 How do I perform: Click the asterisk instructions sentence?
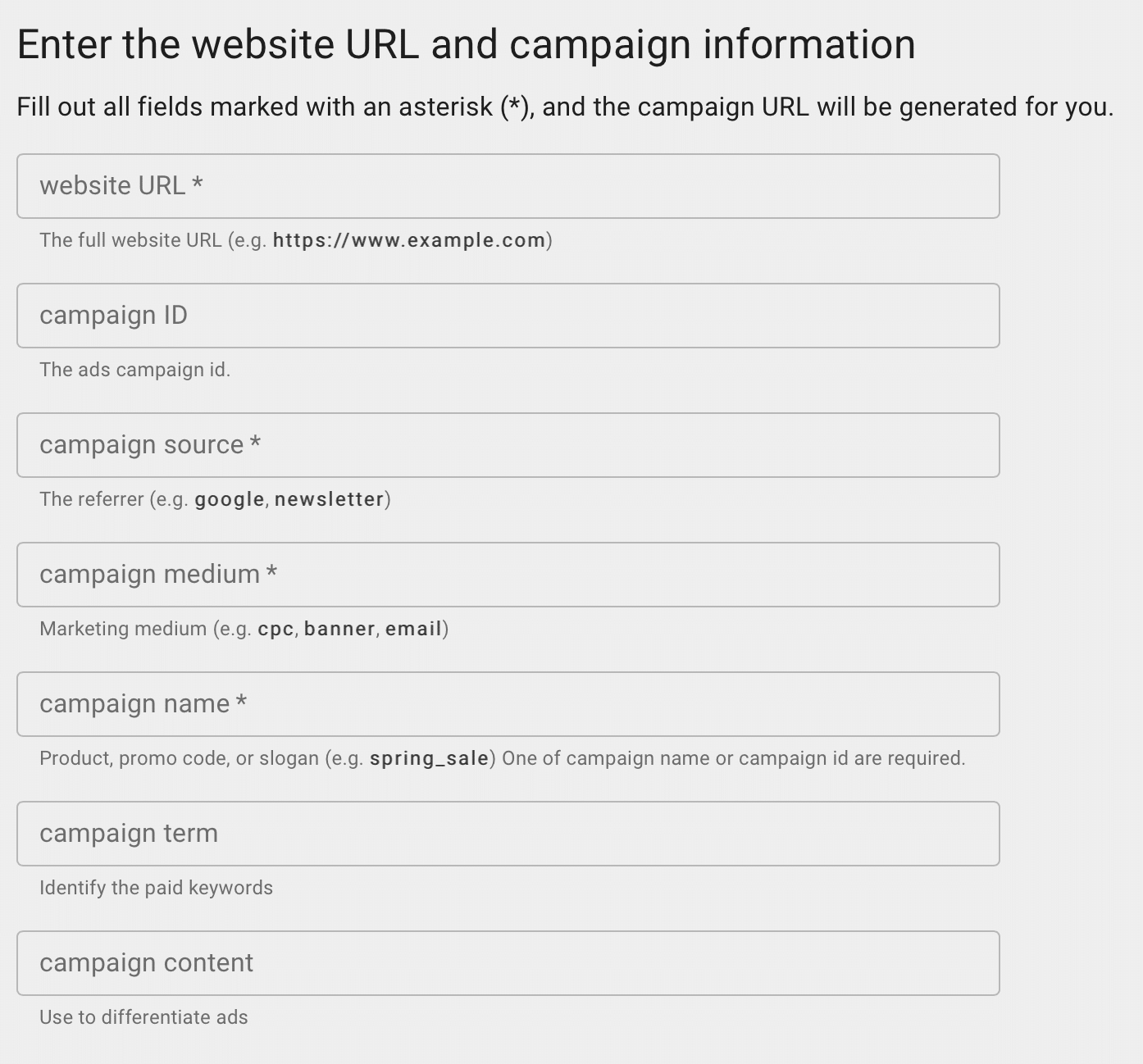[565, 107]
